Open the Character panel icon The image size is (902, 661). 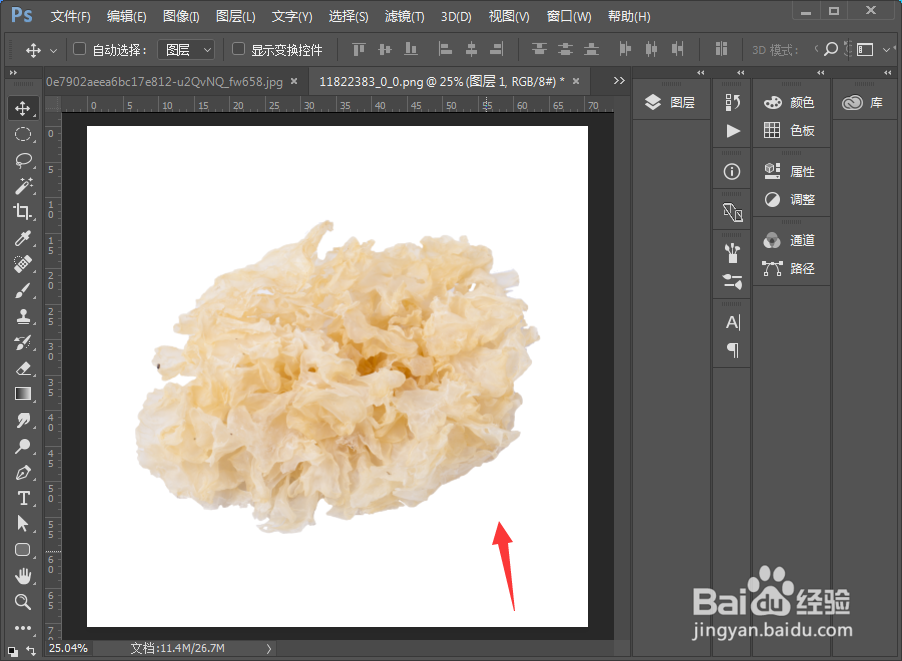[732, 322]
